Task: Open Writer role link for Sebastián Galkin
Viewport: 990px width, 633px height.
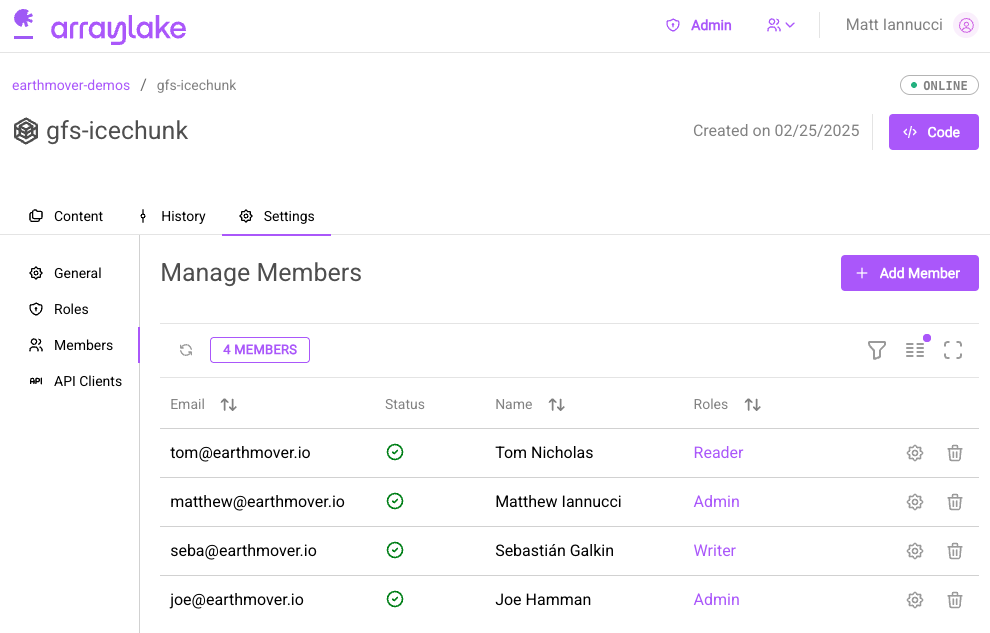Action: click(x=714, y=551)
